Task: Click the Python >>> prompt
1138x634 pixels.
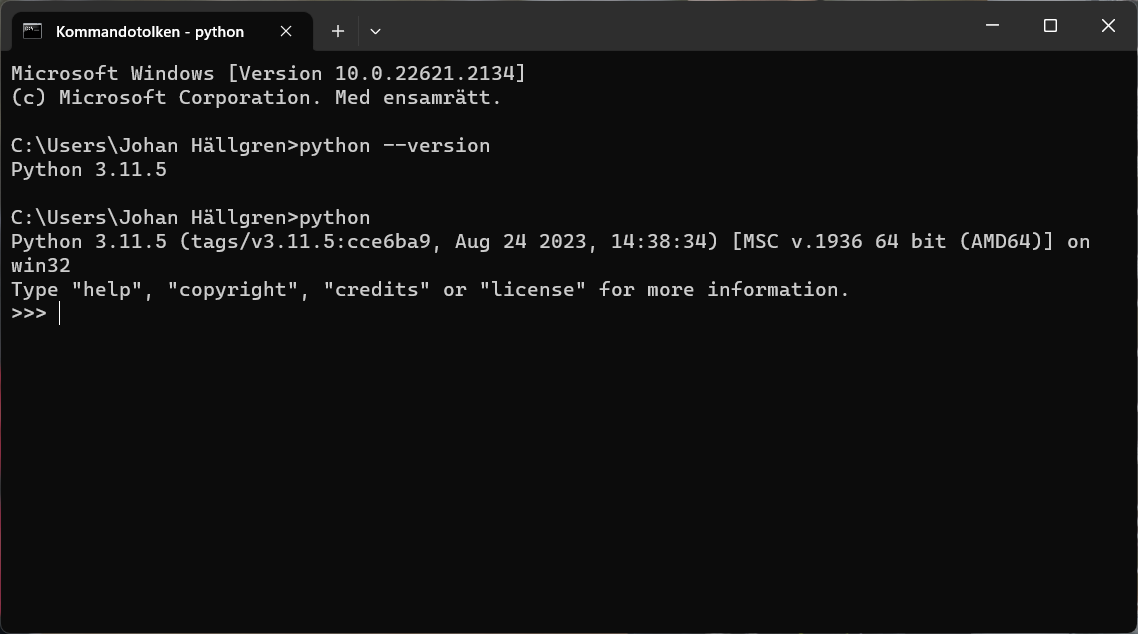Action: click(28, 313)
